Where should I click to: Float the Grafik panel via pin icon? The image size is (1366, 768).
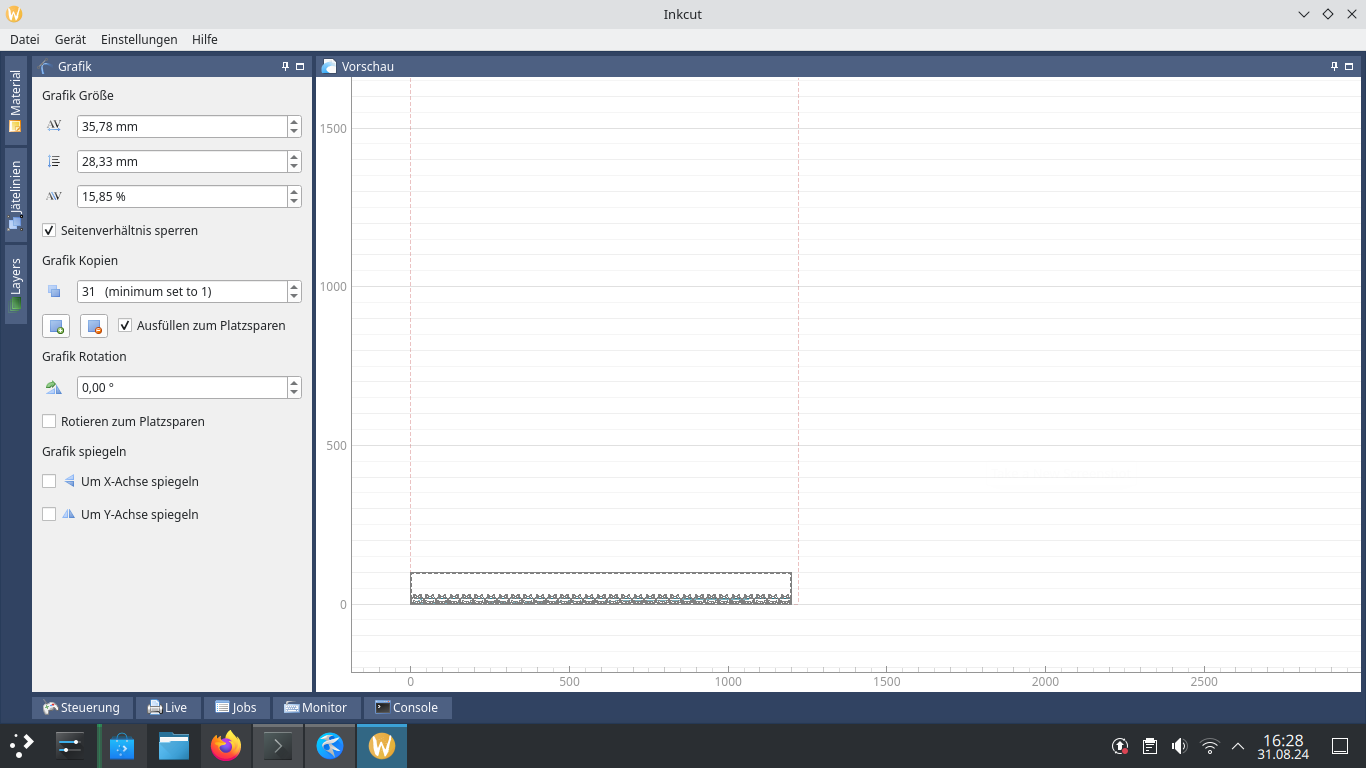click(x=285, y=66)
